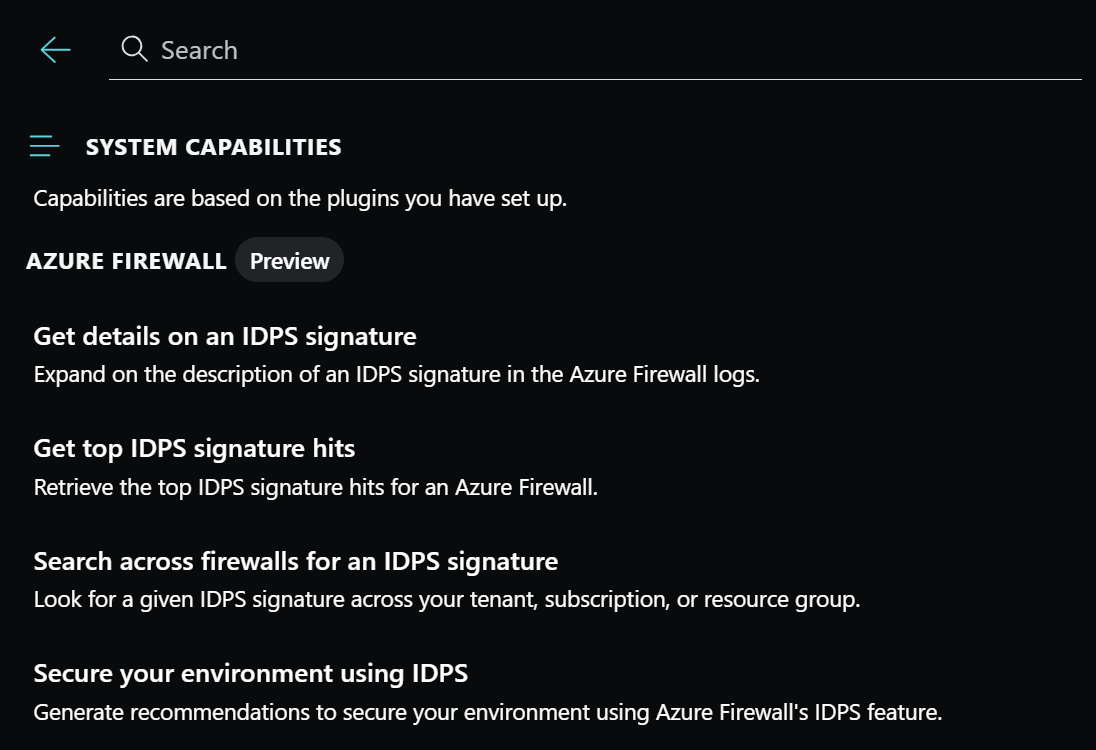Select the AZURE FIREWALL plugin header
1096x750 pixels.
pyautogui.click(x=126, y=261)
